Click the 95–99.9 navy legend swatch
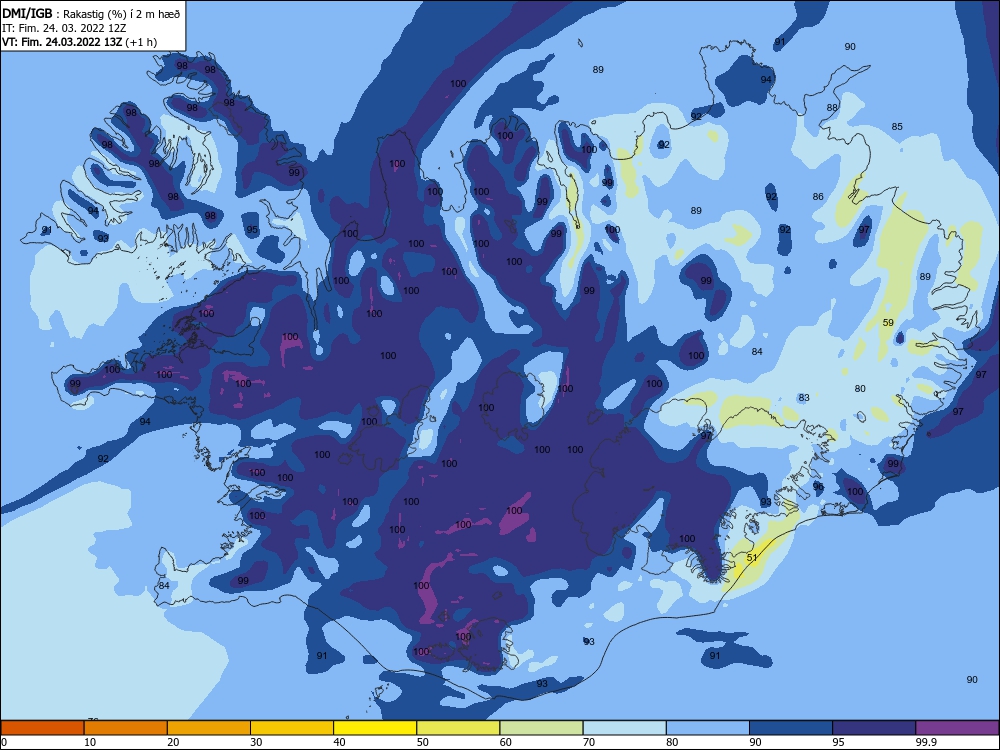Viewport: 1000px width, 750px height. tap(874, 728)
